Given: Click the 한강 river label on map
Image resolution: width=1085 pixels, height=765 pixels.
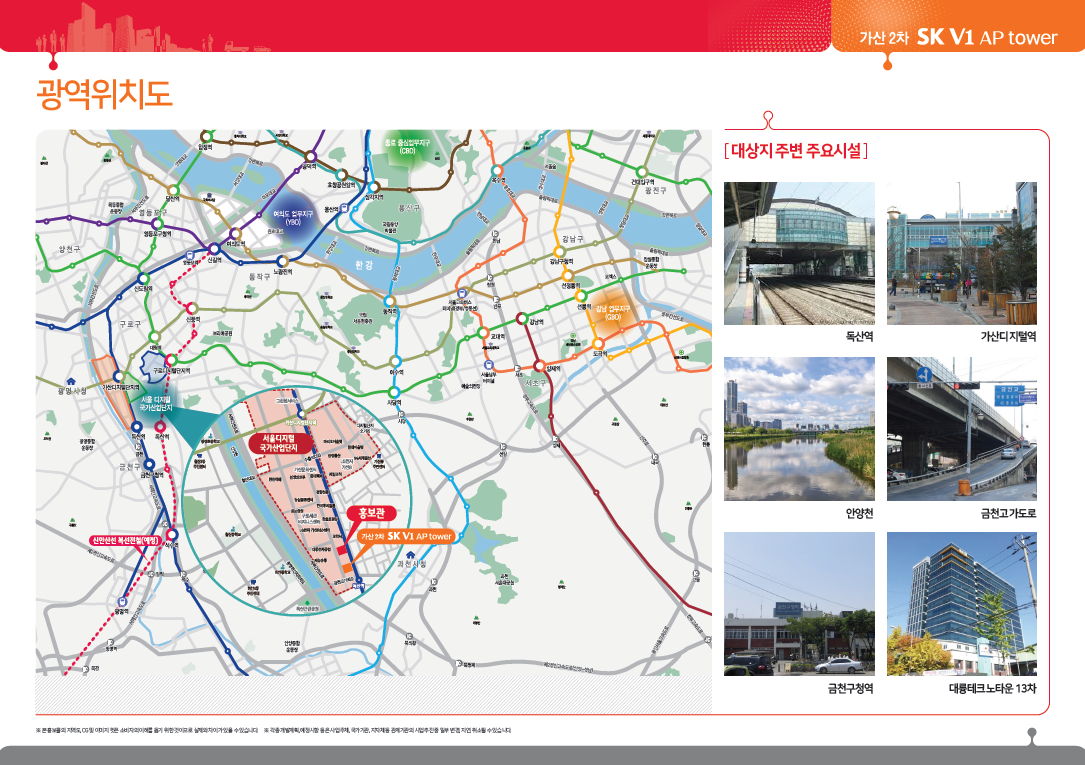Looking at the screenshot, I should click(x=364, y=265).
